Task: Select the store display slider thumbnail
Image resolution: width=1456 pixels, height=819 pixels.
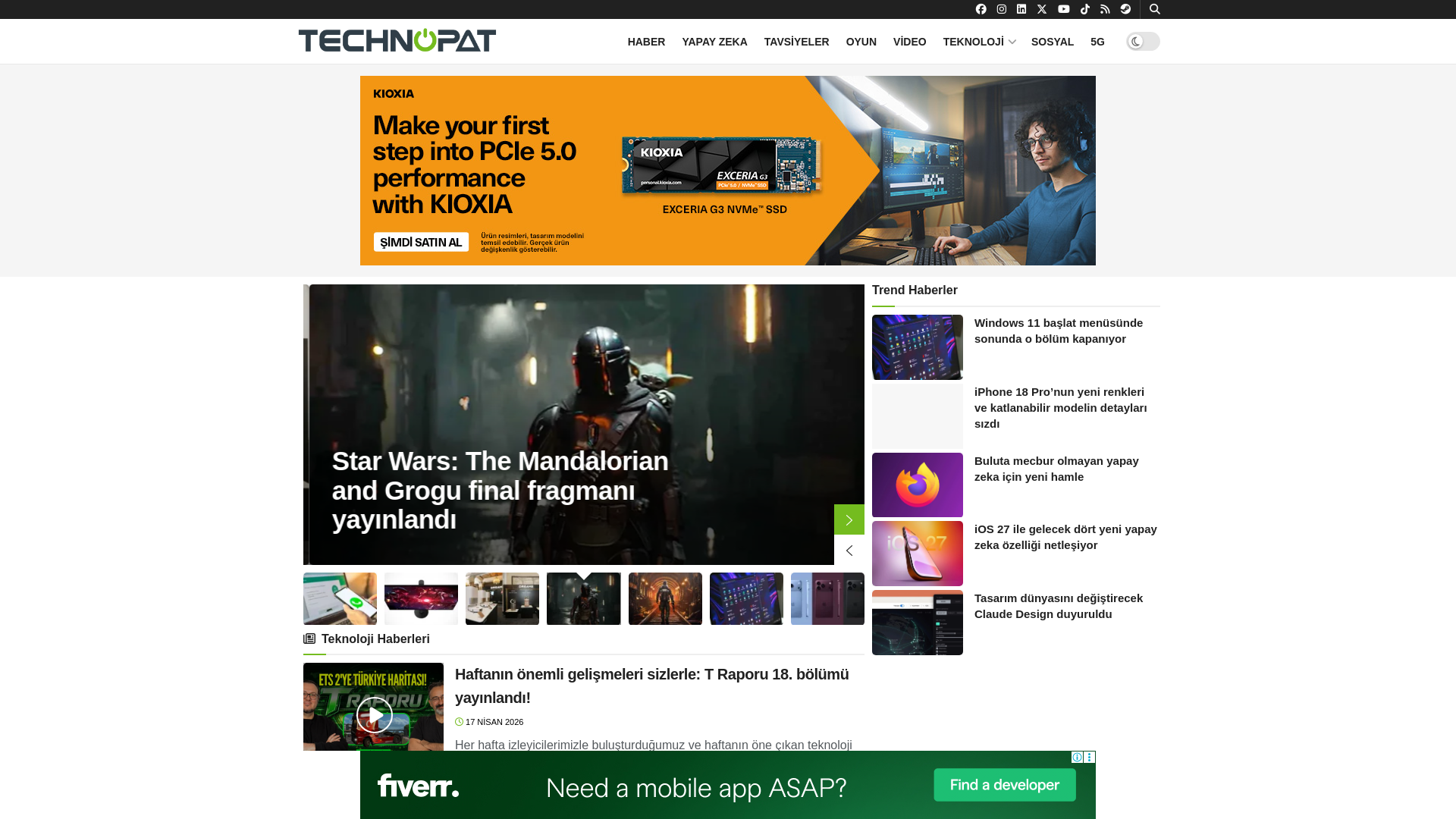Action: click(502, 599)
